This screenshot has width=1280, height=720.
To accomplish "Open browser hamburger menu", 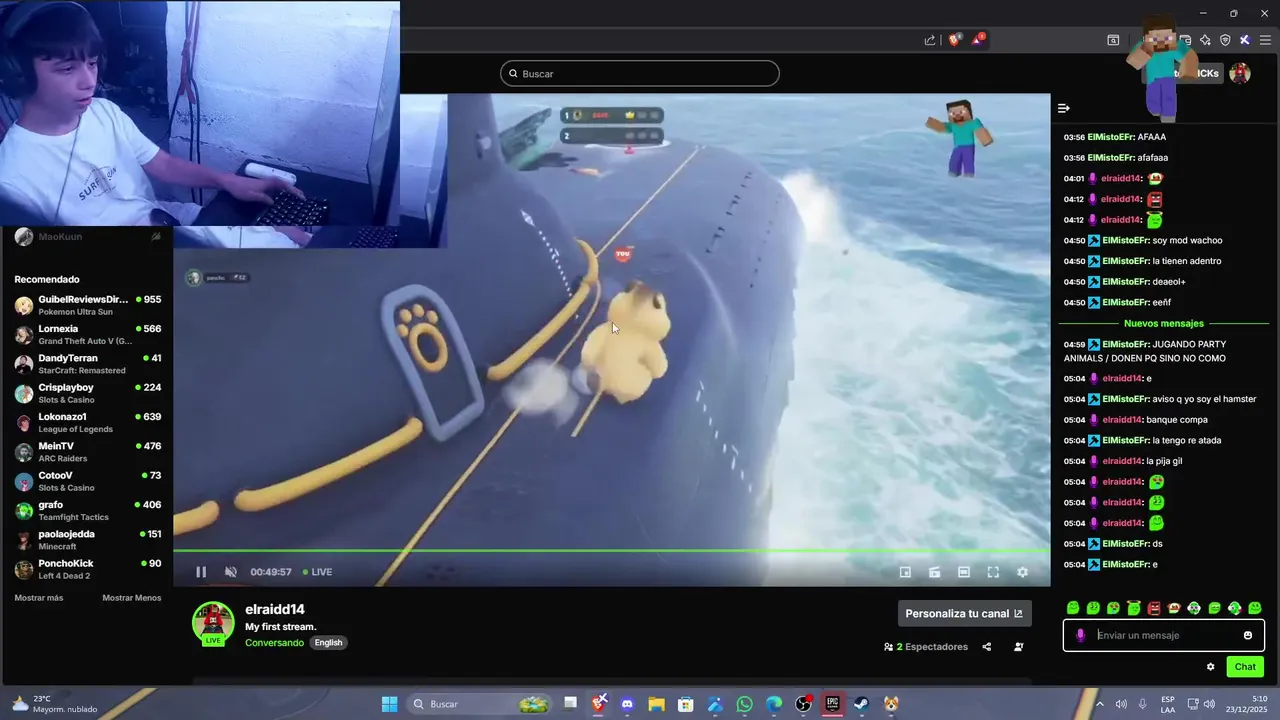I will (x=1265, y=40).
